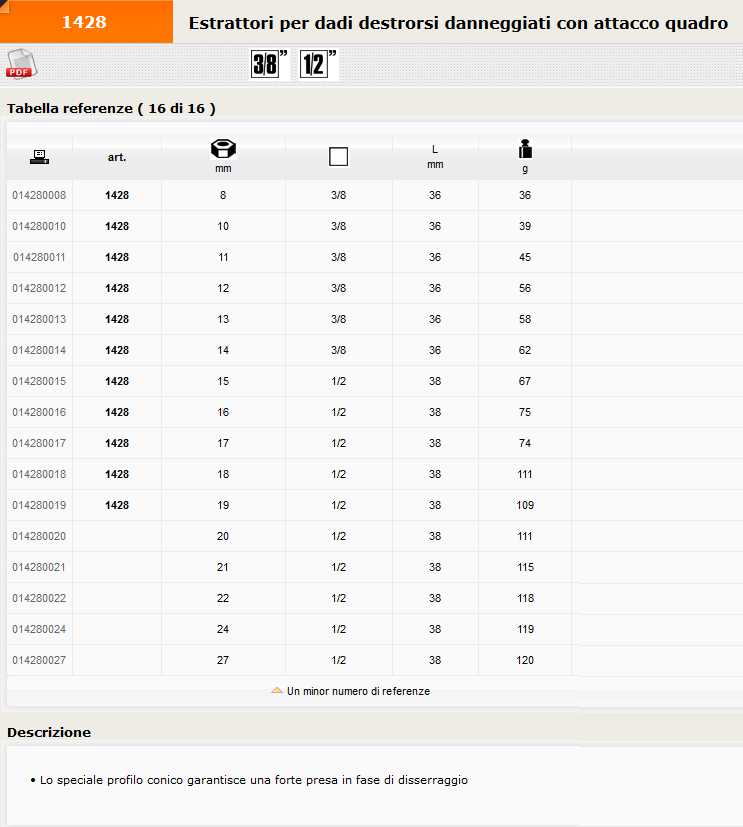Image resolution: width=743 pixels, height=827 pixels.
Task: Click the 'art.' column header
Action: point(117,157)
